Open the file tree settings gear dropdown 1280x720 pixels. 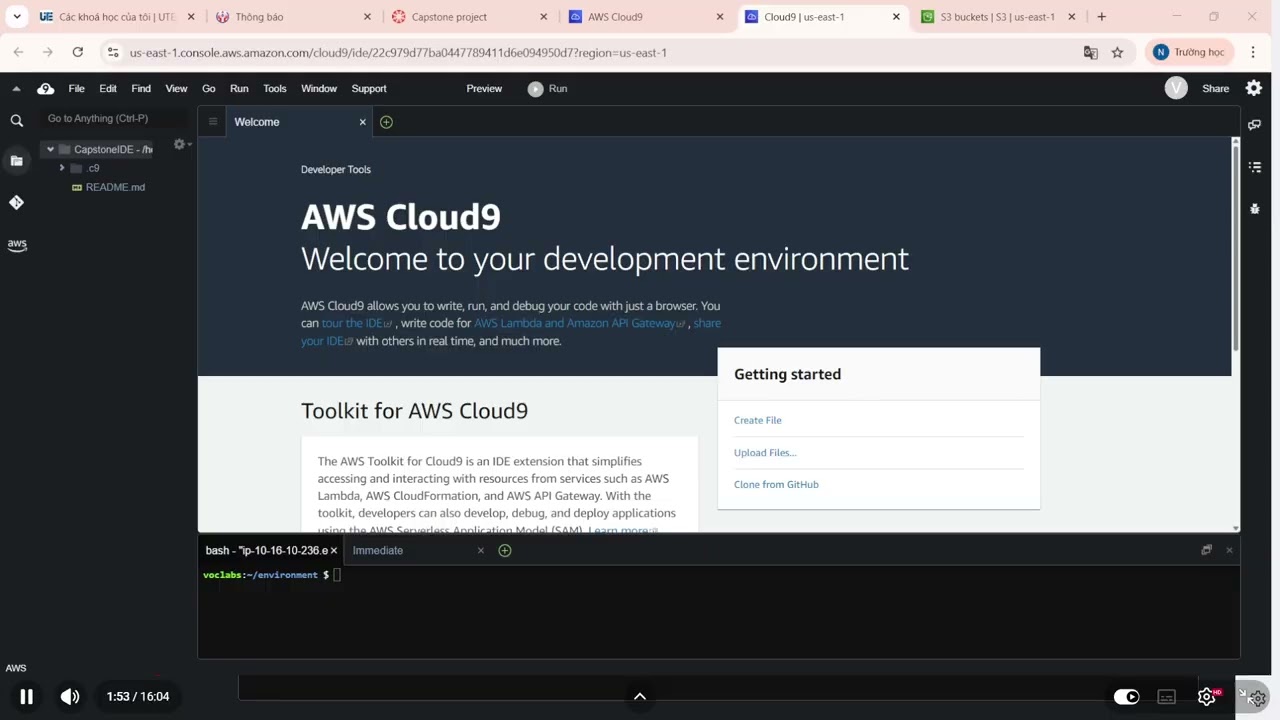[x=182, y=145]
